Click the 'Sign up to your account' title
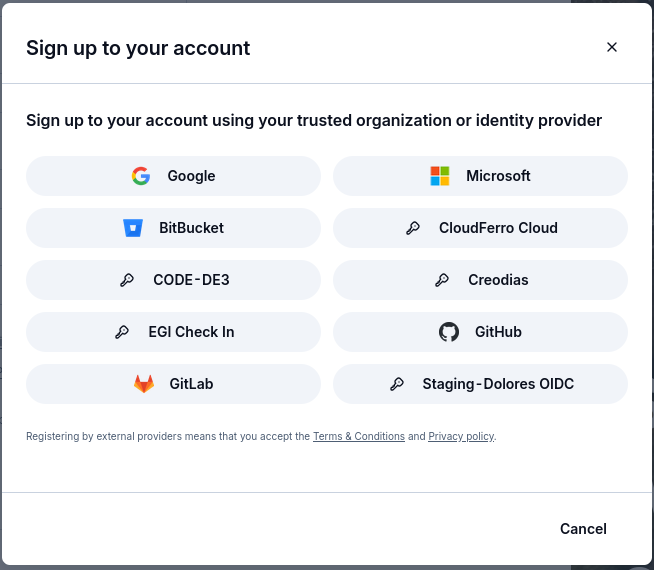654x570 pixels. (x=138, y=48)
